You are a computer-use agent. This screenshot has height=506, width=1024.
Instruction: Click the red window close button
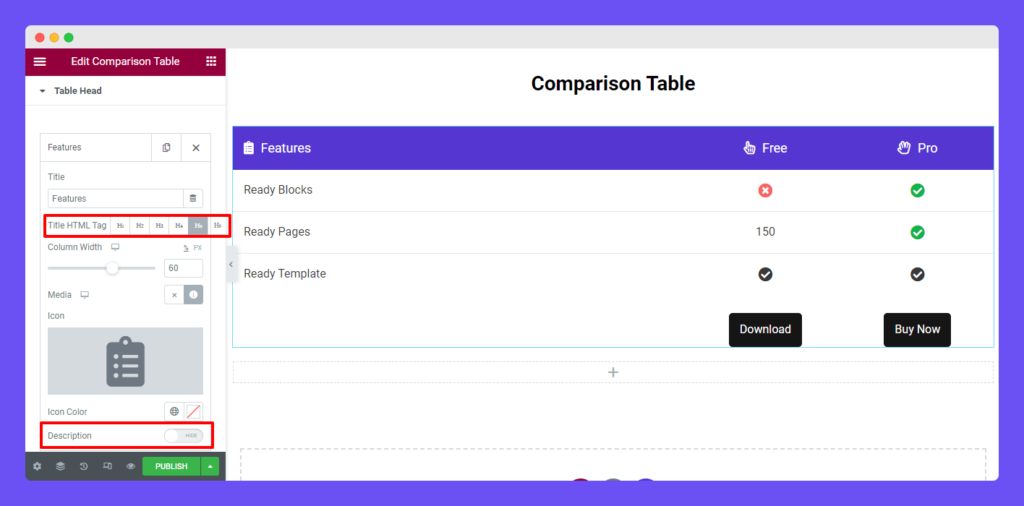[40, 37]
